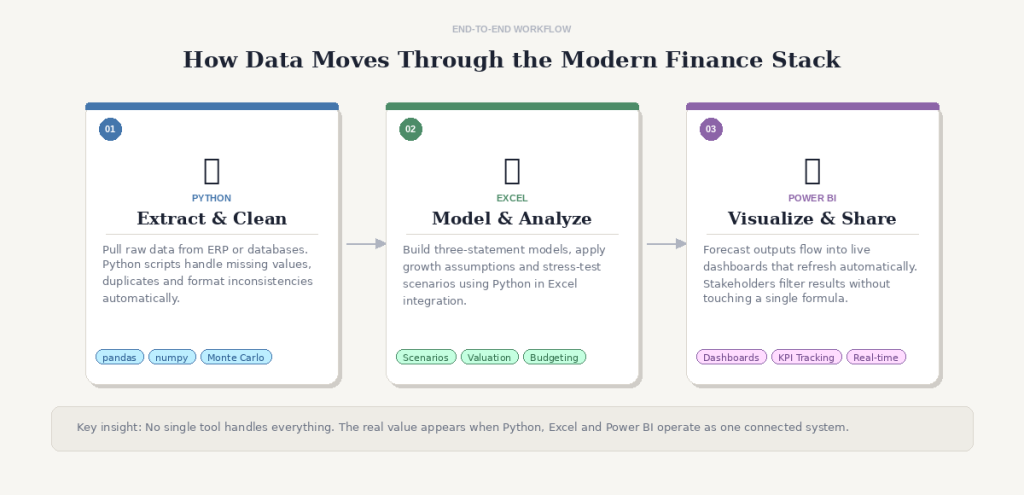The width and height of the screenshot is (1024, 495).
Task: Click the KPI Tracking tag
Action: coord(807,357)
